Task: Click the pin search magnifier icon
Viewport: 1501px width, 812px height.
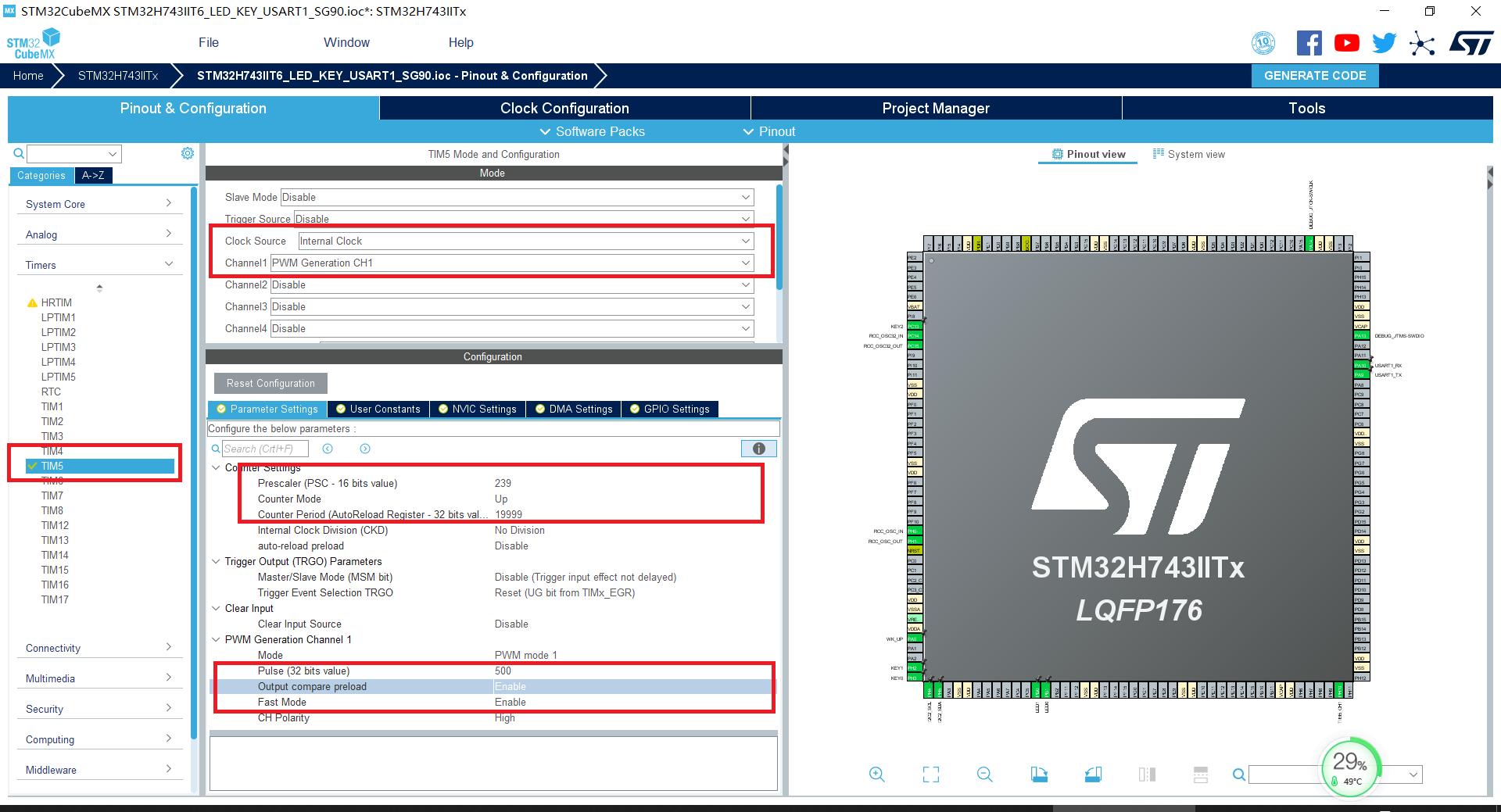Action: click(x=1238, y=774)
